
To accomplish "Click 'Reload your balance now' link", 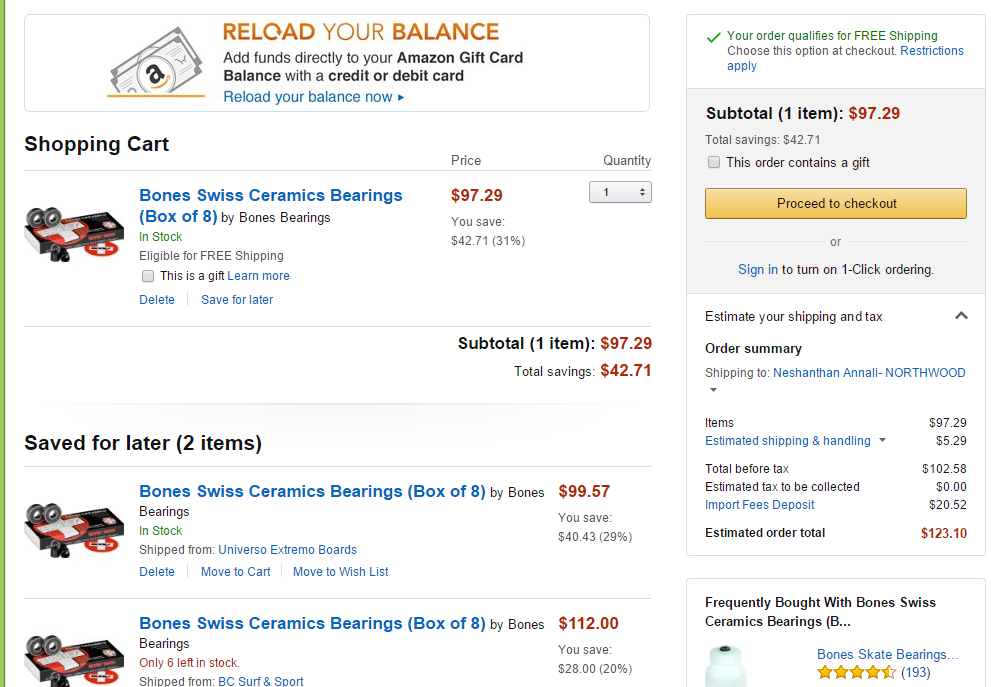I will 313,97.
